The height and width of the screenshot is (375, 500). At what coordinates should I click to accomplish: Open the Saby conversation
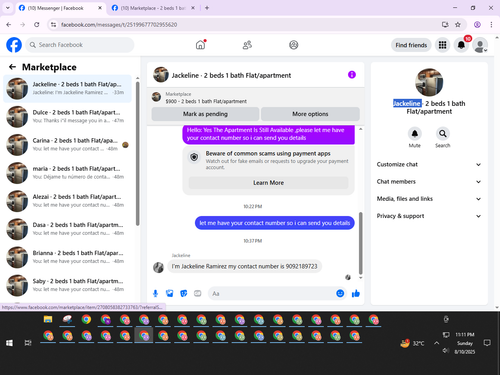67,285
